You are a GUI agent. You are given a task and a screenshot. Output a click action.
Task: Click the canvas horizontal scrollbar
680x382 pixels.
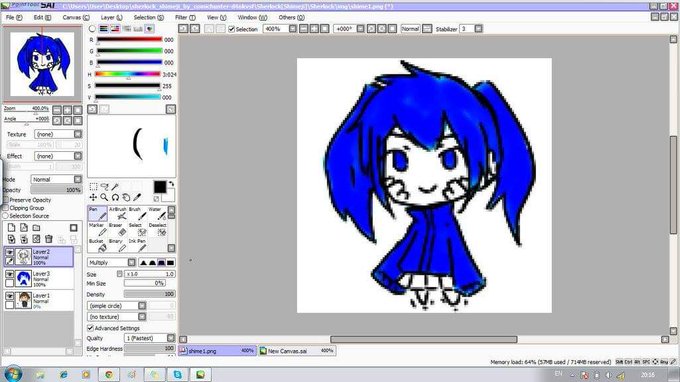click(424, 339)
